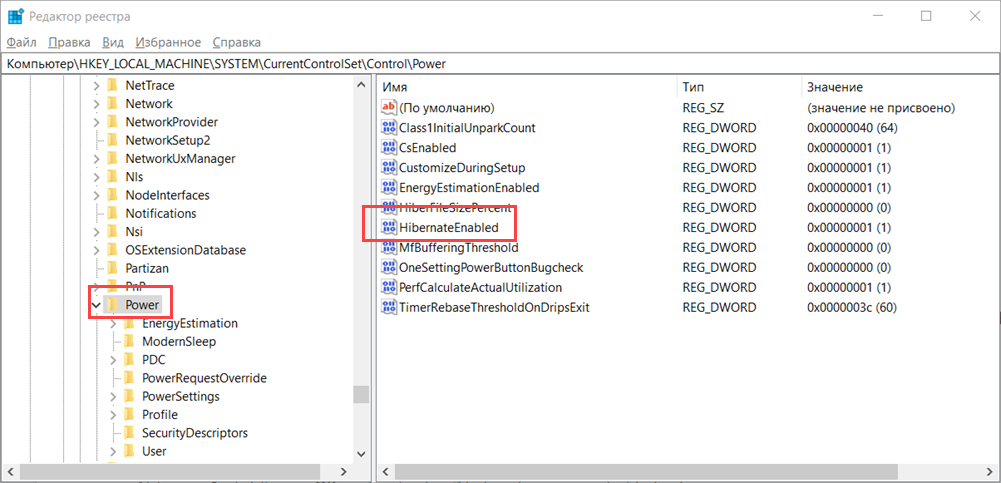Viewport: 1001px width, 483px height.
Task: Expand the Nls key chevron
Action: tap(96, 177)
